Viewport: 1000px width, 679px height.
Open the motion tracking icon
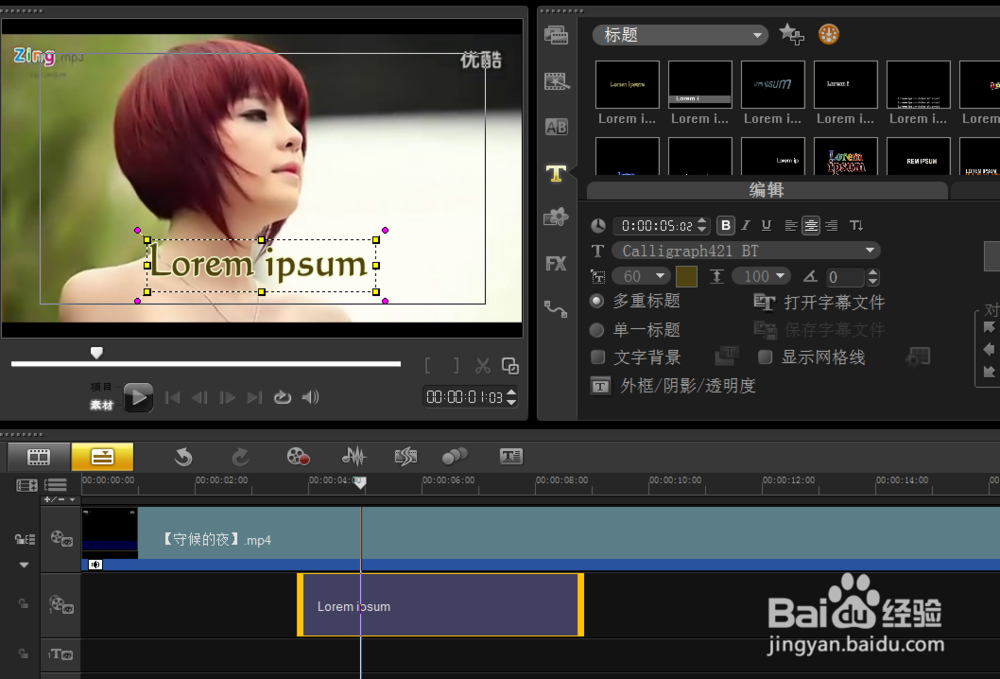[455, 456]
